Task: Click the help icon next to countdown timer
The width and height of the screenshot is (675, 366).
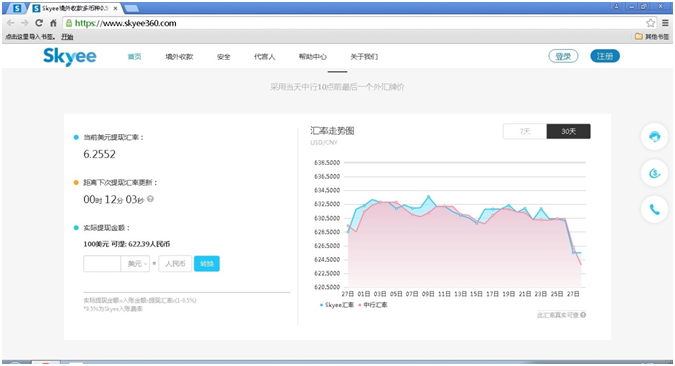Action: [150, 199]
